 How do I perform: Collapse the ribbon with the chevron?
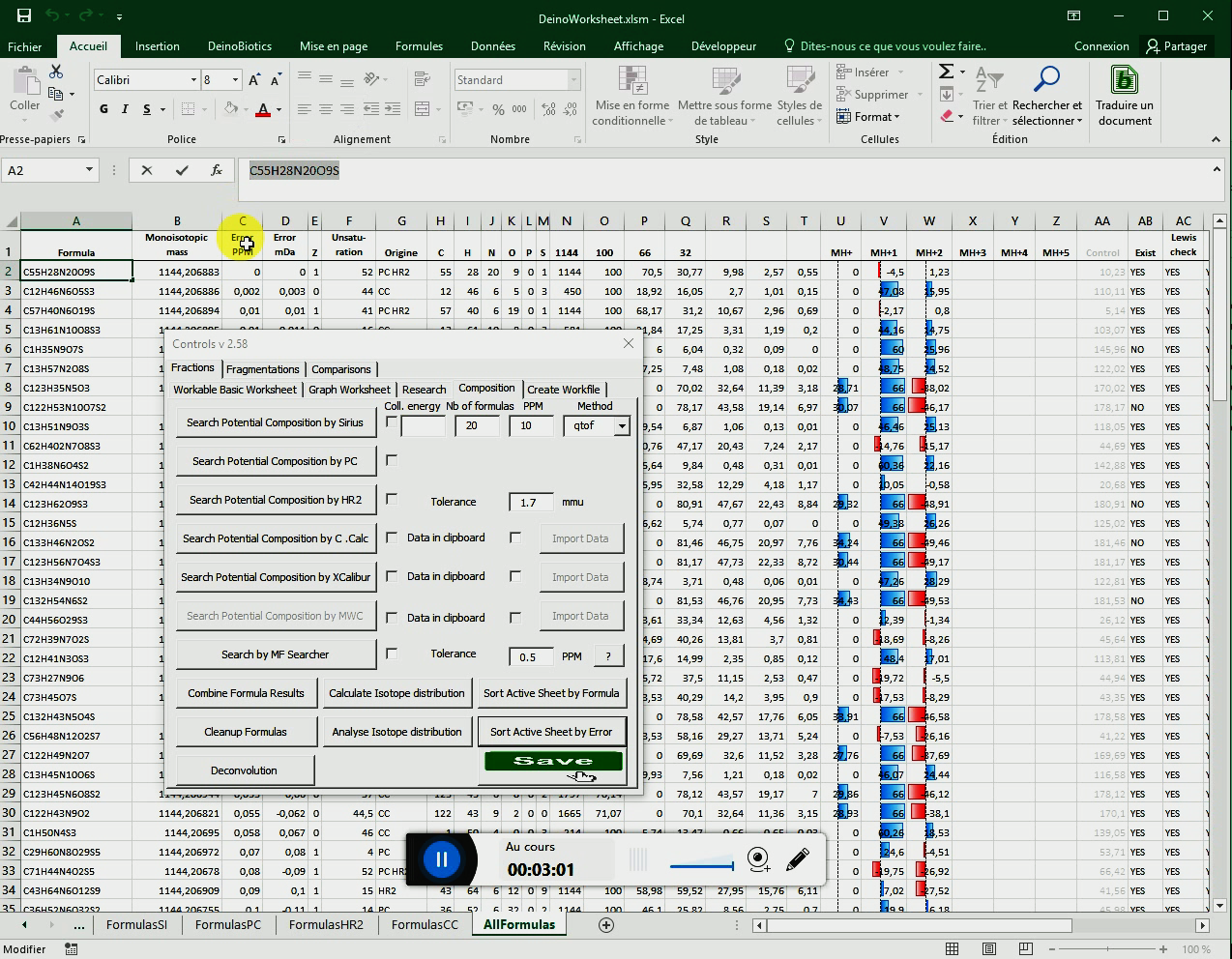pos(1217,140)
